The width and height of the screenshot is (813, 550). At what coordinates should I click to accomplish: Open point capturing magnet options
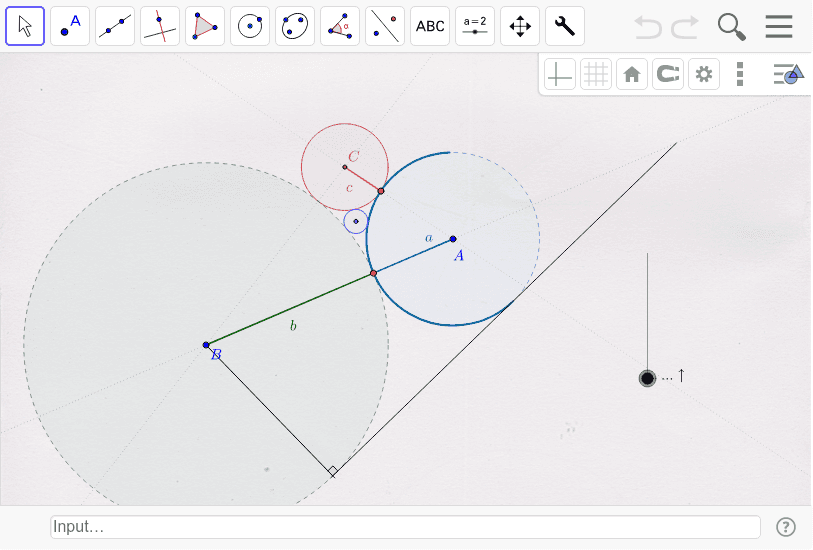point(668,75)
